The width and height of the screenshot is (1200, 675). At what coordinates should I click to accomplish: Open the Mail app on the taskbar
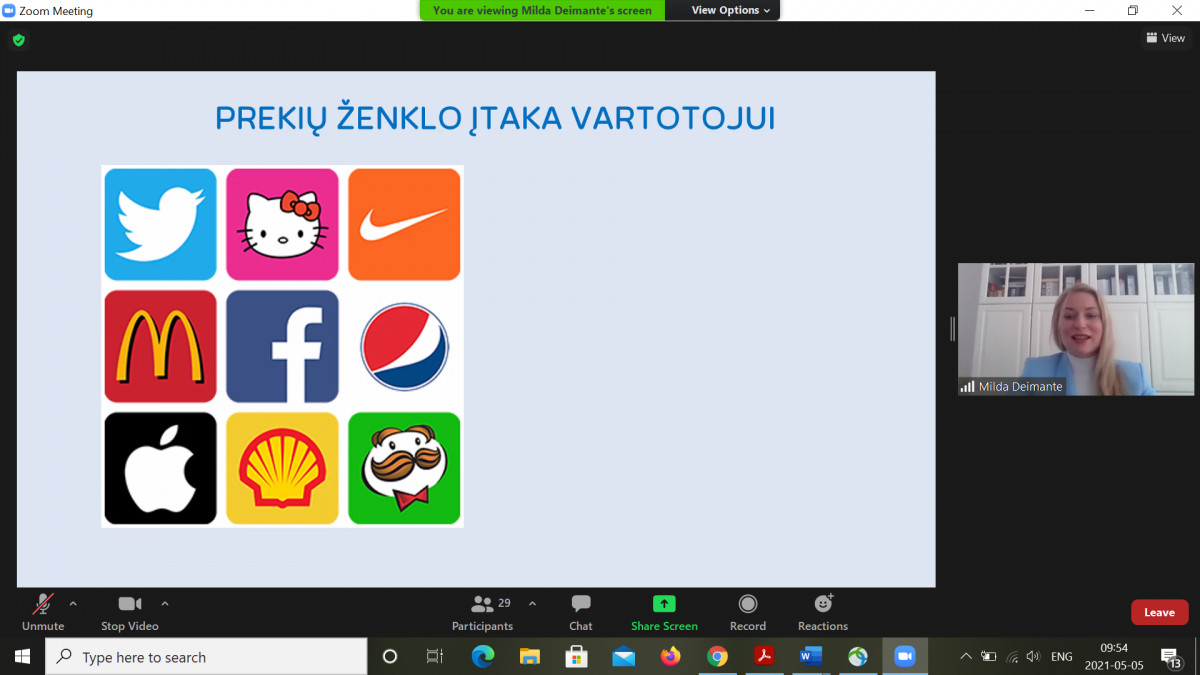click(x=624, y=656)
